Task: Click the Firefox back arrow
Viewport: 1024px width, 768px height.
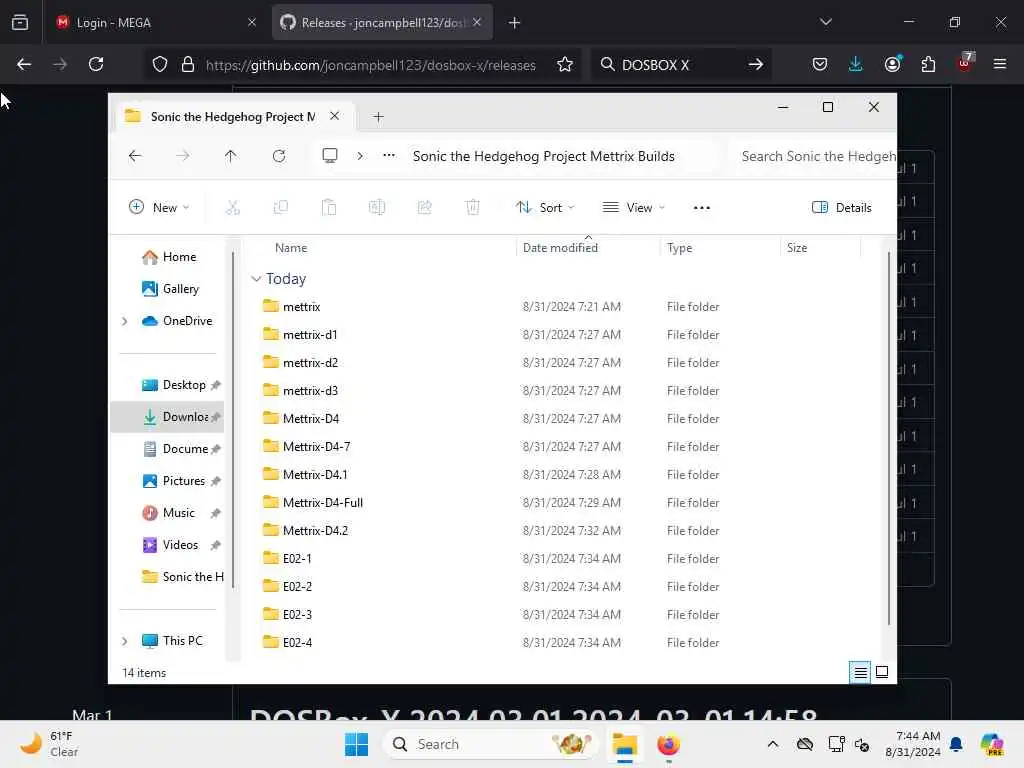Action: tap(24, 64)
